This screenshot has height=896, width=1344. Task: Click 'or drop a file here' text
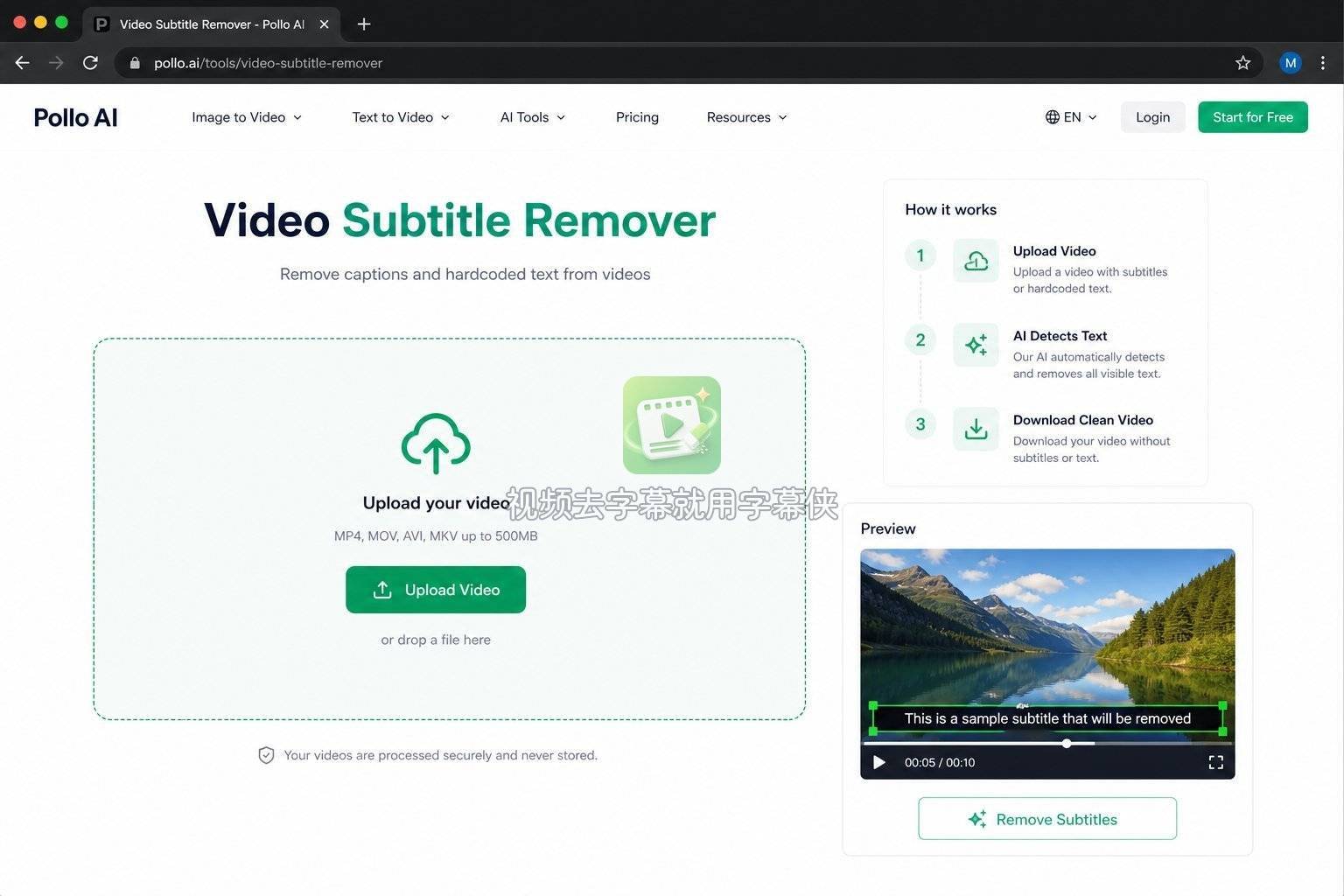436,640
